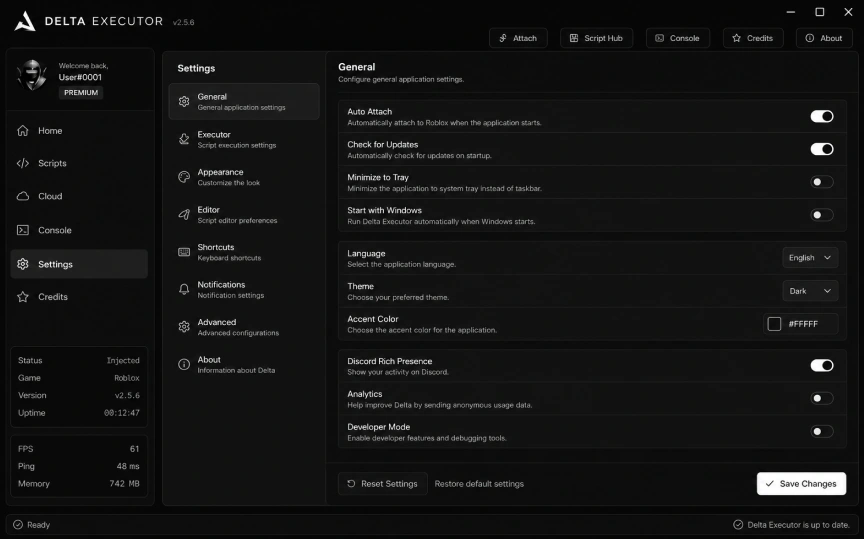Click 'Delta Executor is up to date.' text

point(798,525)
